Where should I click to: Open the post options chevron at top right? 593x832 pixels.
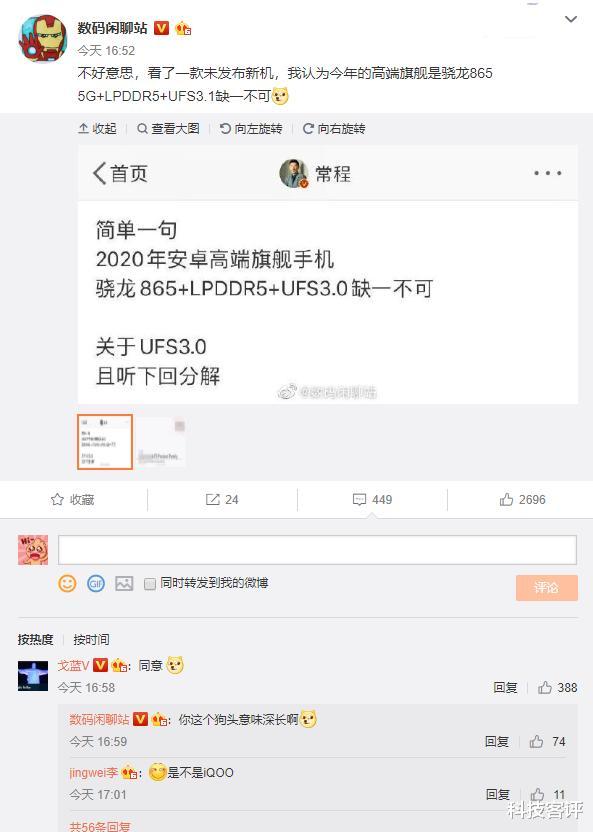click(x=571, y=20)
